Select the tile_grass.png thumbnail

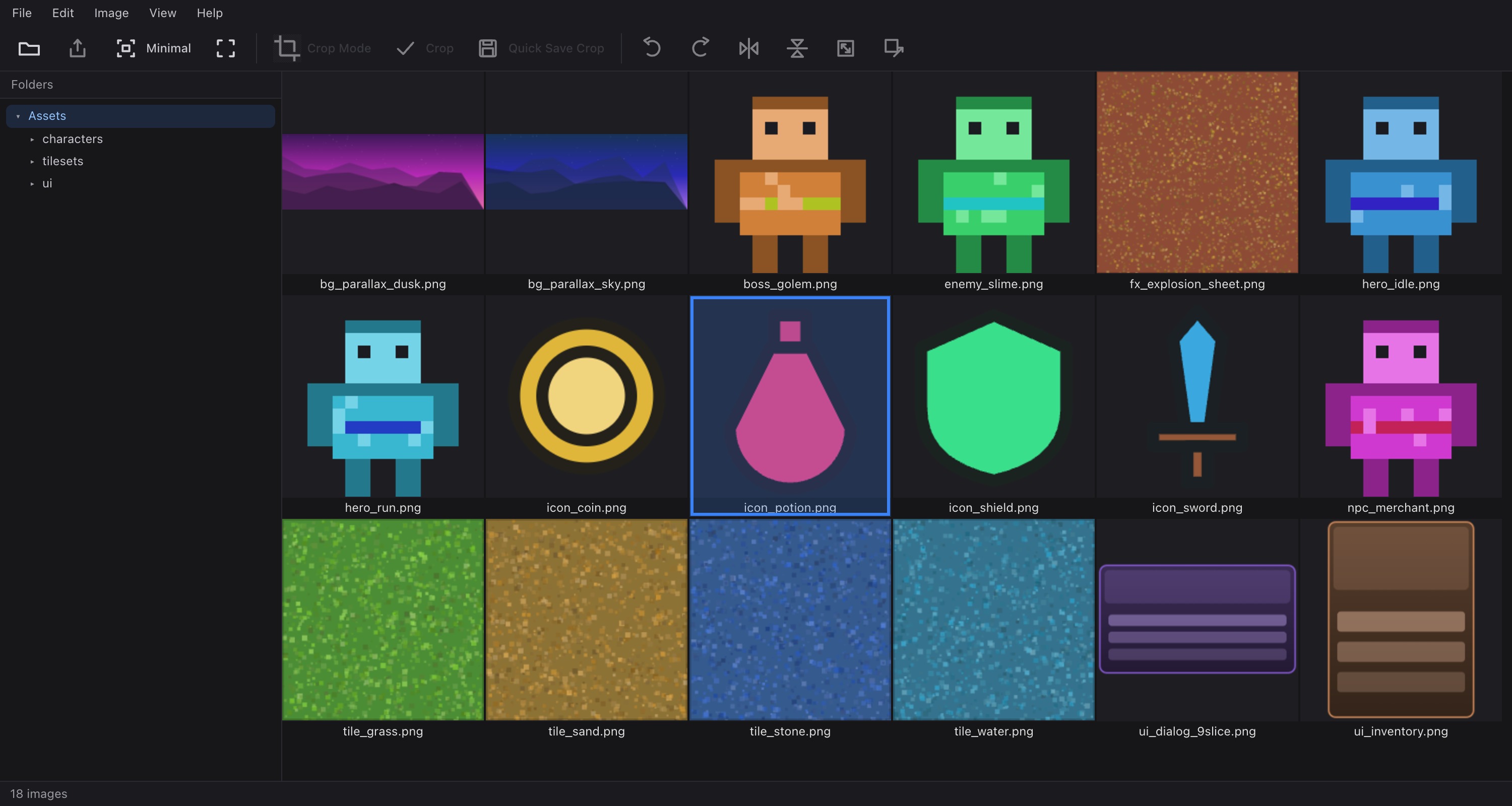[x=383, y=620]
